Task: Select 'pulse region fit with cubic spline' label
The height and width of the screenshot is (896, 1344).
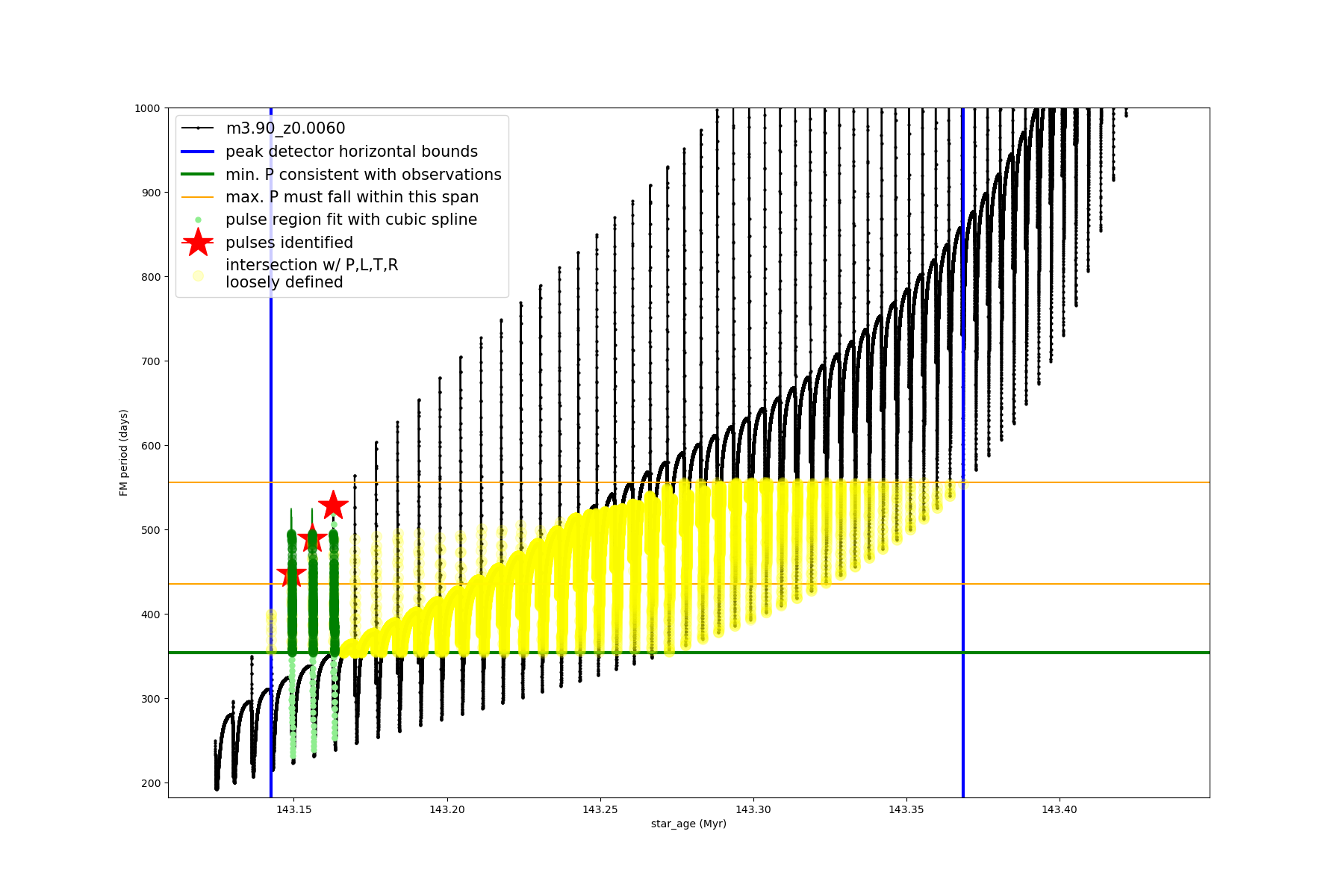Action: pyautogui.click(x=351, y=220)
